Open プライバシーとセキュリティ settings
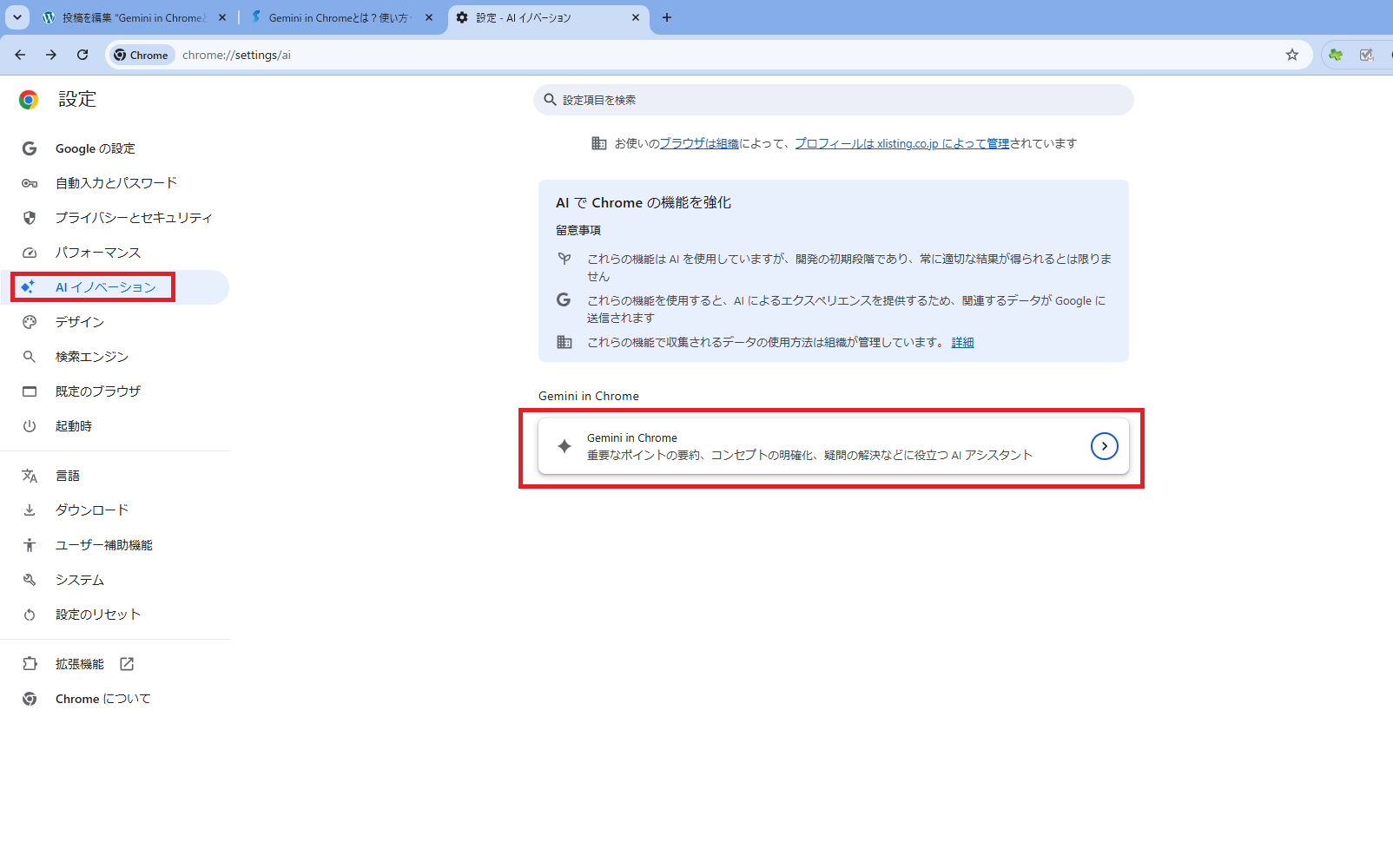Screen dimensions: 1393x868 (116, 218)
